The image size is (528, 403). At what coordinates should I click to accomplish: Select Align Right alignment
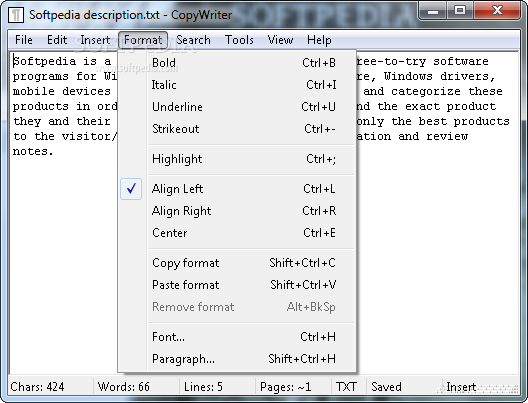point(237,211)
